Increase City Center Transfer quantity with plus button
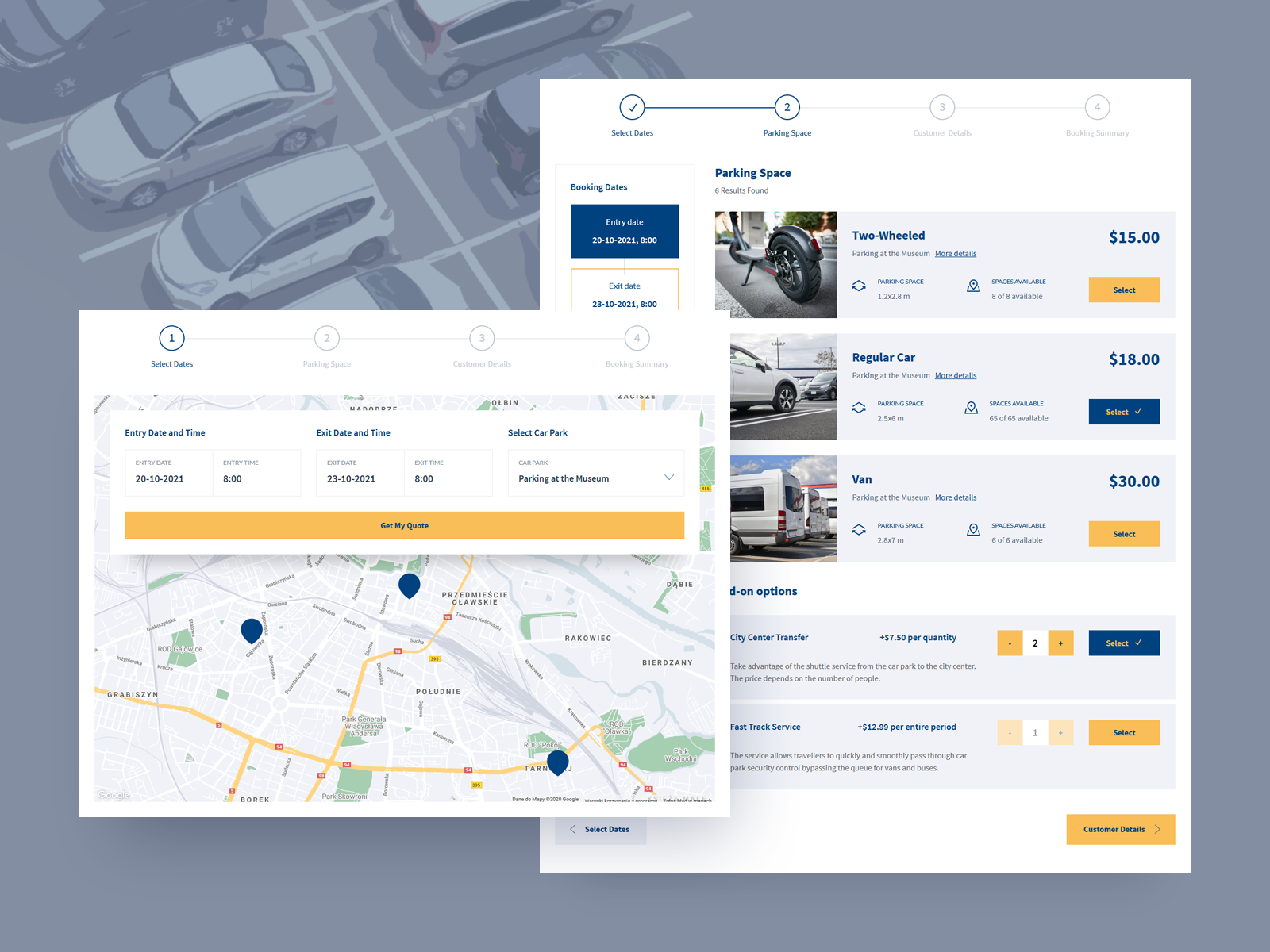 point(1060,643)
